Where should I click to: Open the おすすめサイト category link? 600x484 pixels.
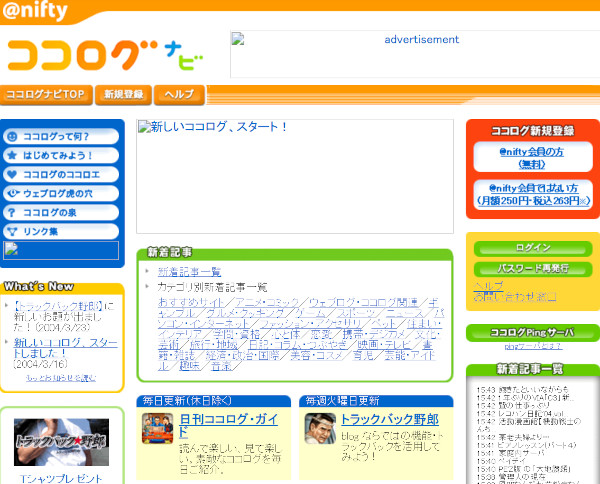tap(191, 302)
